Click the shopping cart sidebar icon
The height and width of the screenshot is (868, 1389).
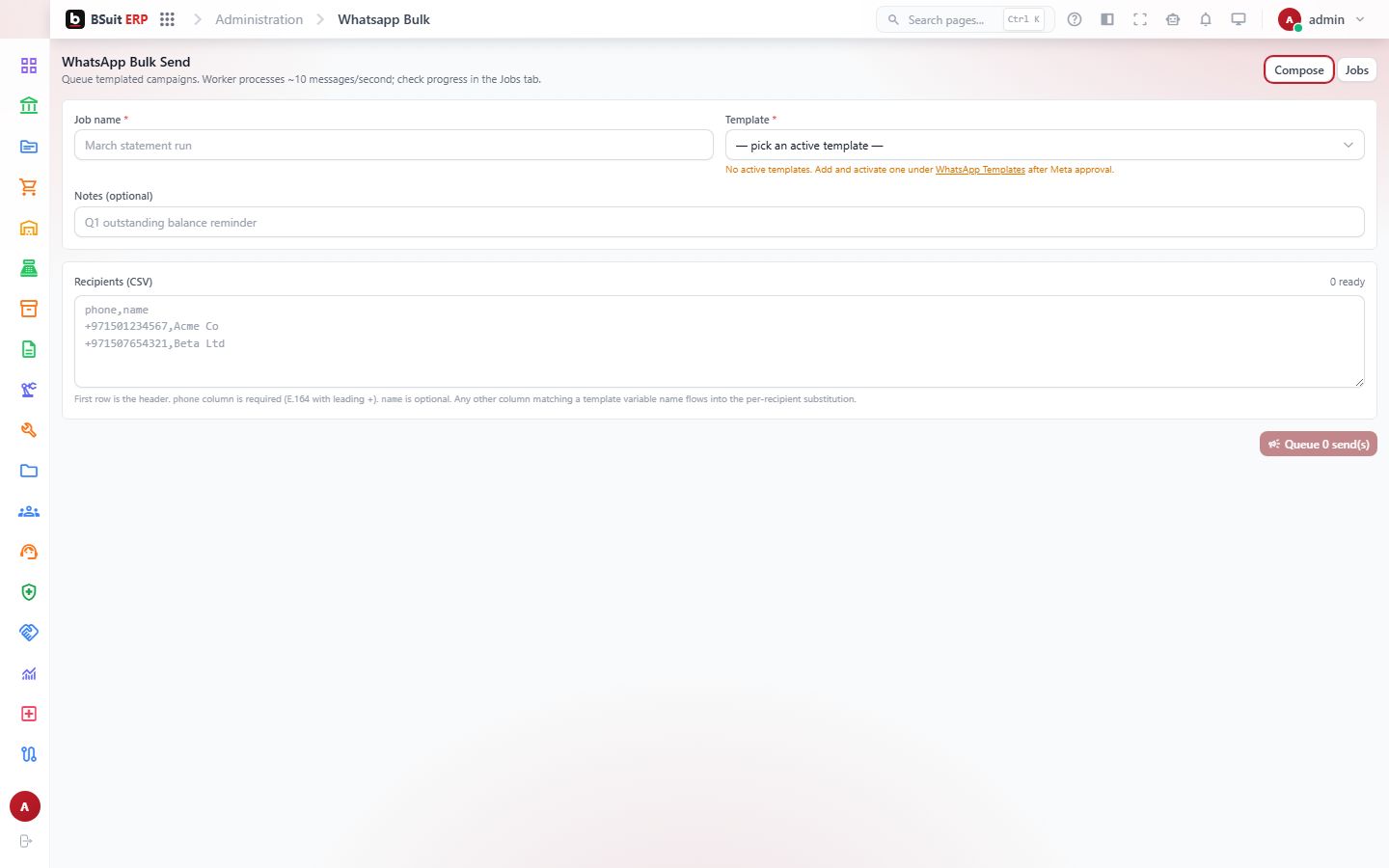pos(29,187)
